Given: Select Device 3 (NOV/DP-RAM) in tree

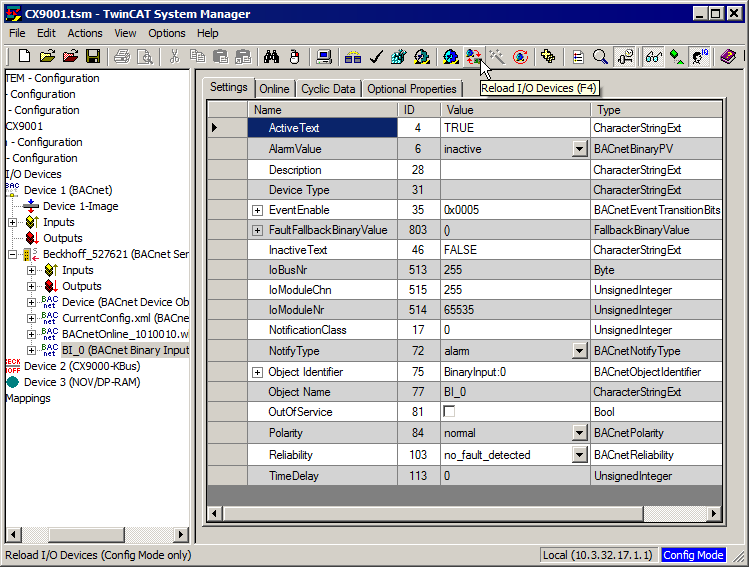Looking at the screenshot, I should [x=82, y=382].
